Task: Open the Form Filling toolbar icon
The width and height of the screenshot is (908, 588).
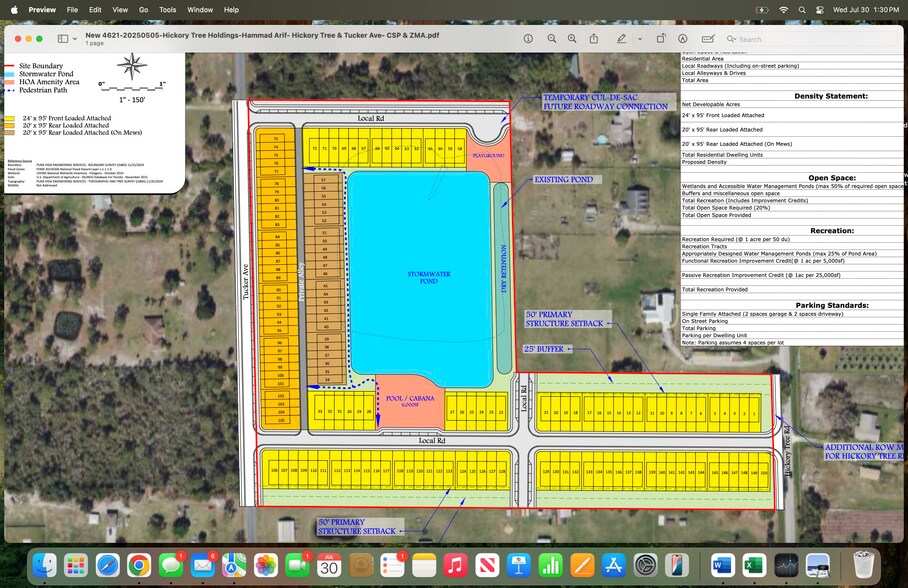Action: click(x=708, y=38)
